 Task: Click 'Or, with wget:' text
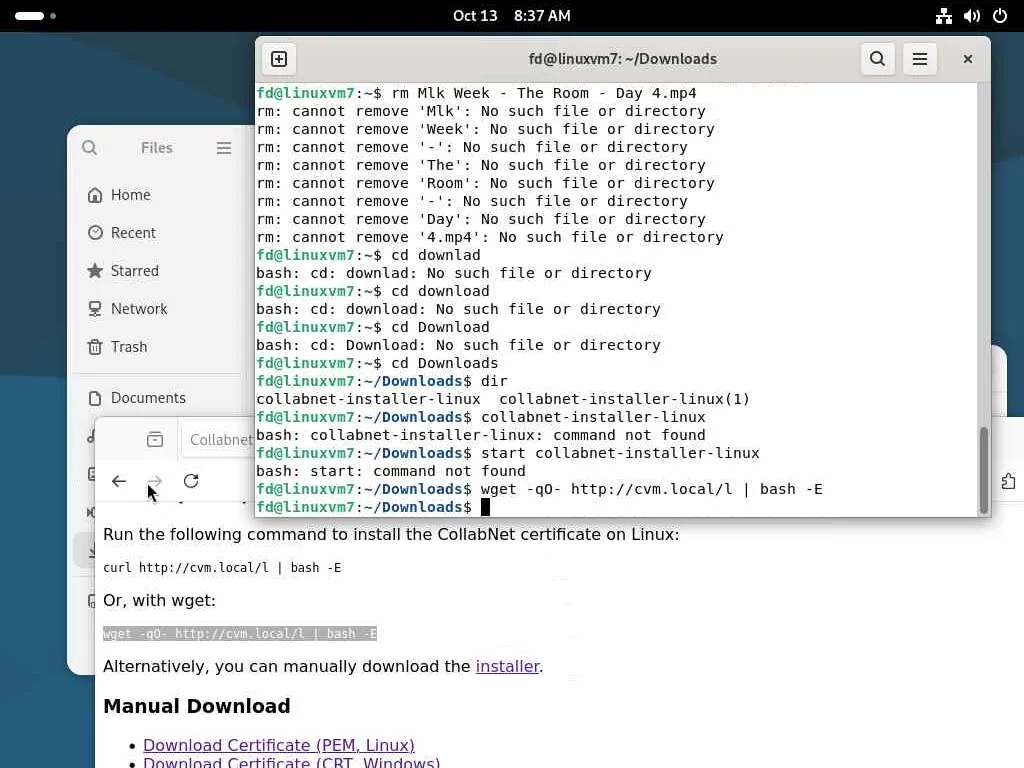(159, 600)
